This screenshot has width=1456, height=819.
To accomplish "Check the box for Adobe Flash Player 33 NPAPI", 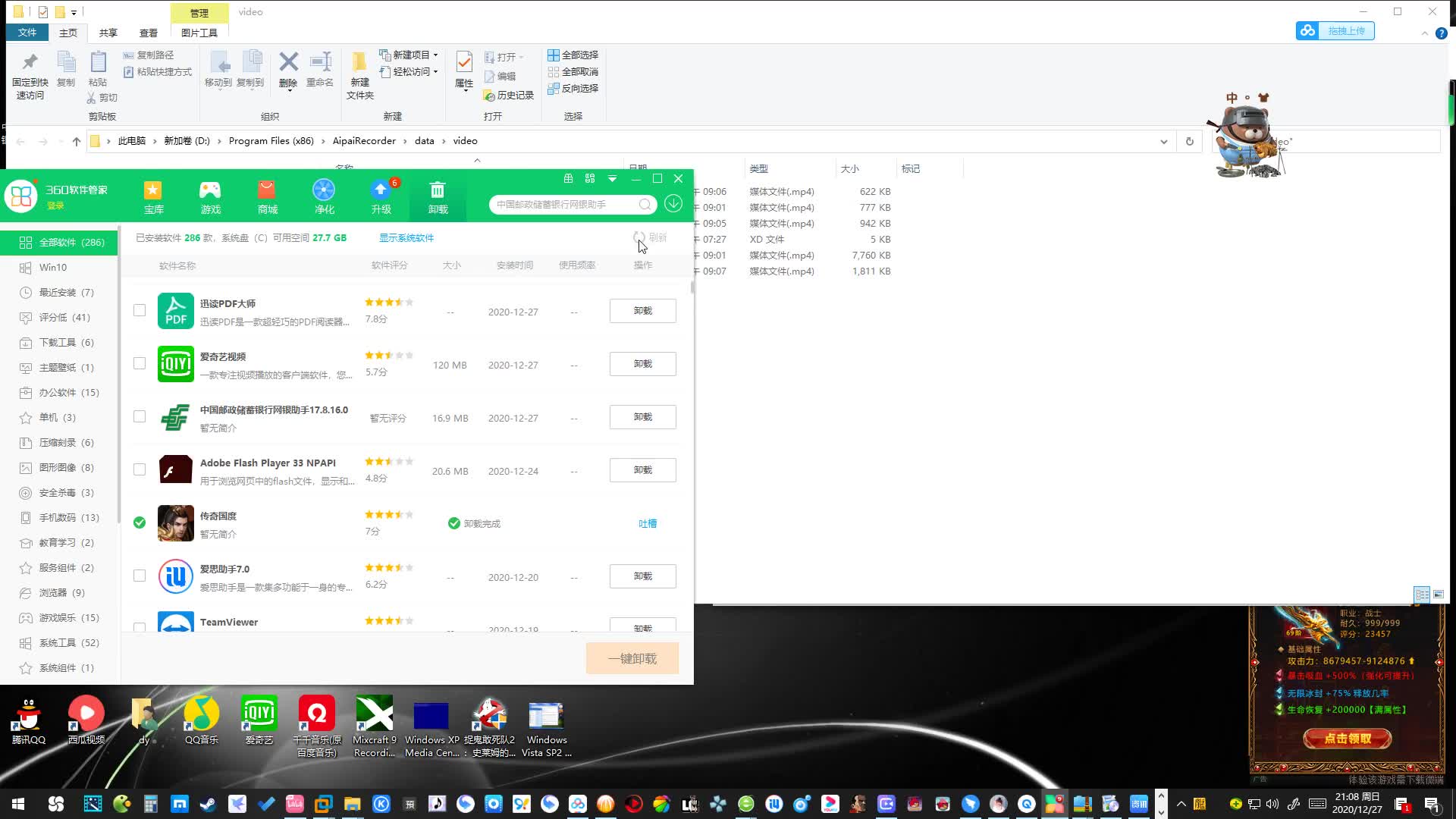I will tap(140, 469).
